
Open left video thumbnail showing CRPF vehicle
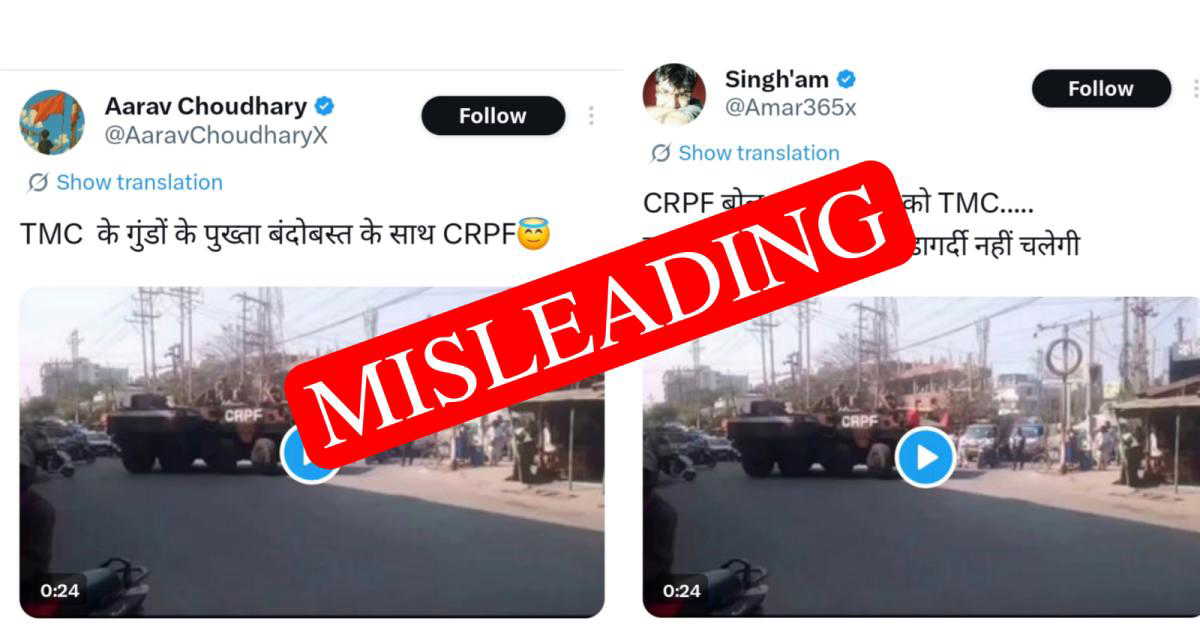pyautogui.click(x=312, y=452)
